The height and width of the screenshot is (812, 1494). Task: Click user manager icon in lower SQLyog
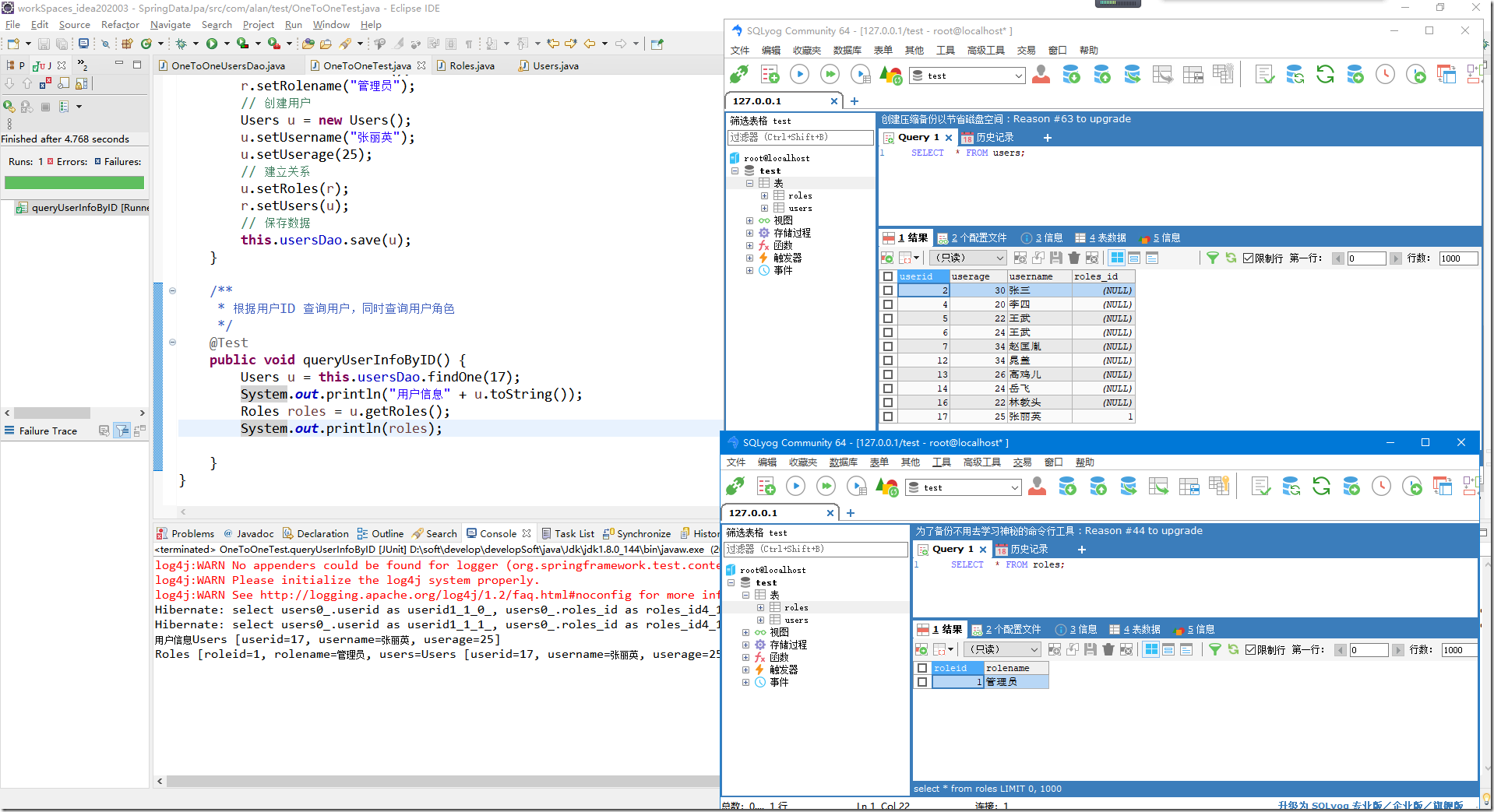[1037, 487]
